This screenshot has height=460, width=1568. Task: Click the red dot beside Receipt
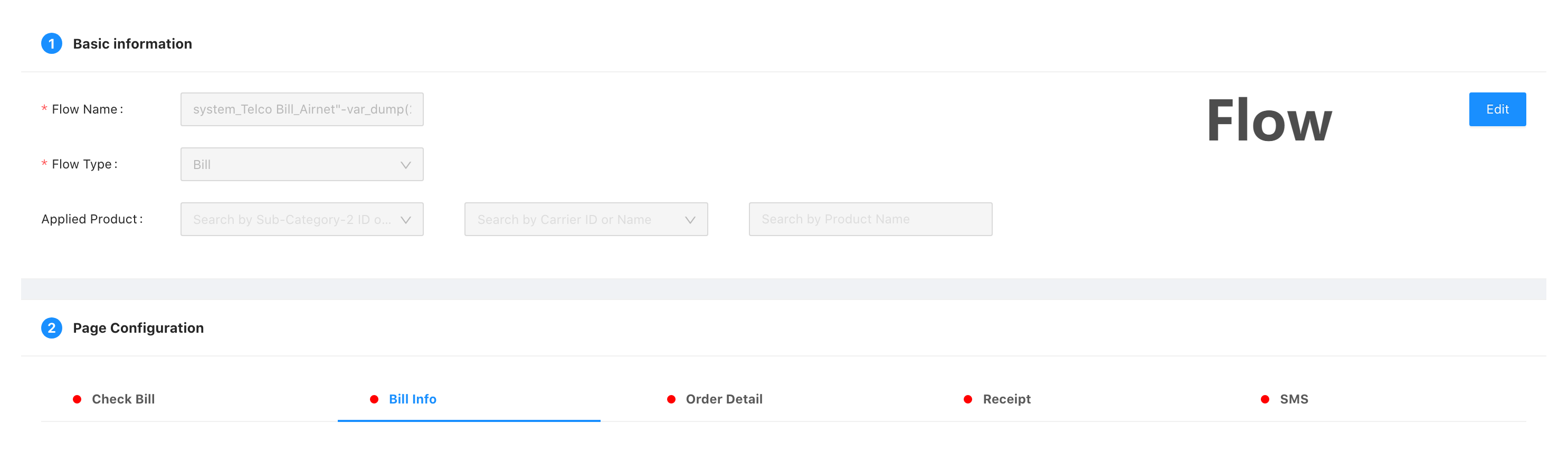(x=968, y=399)
